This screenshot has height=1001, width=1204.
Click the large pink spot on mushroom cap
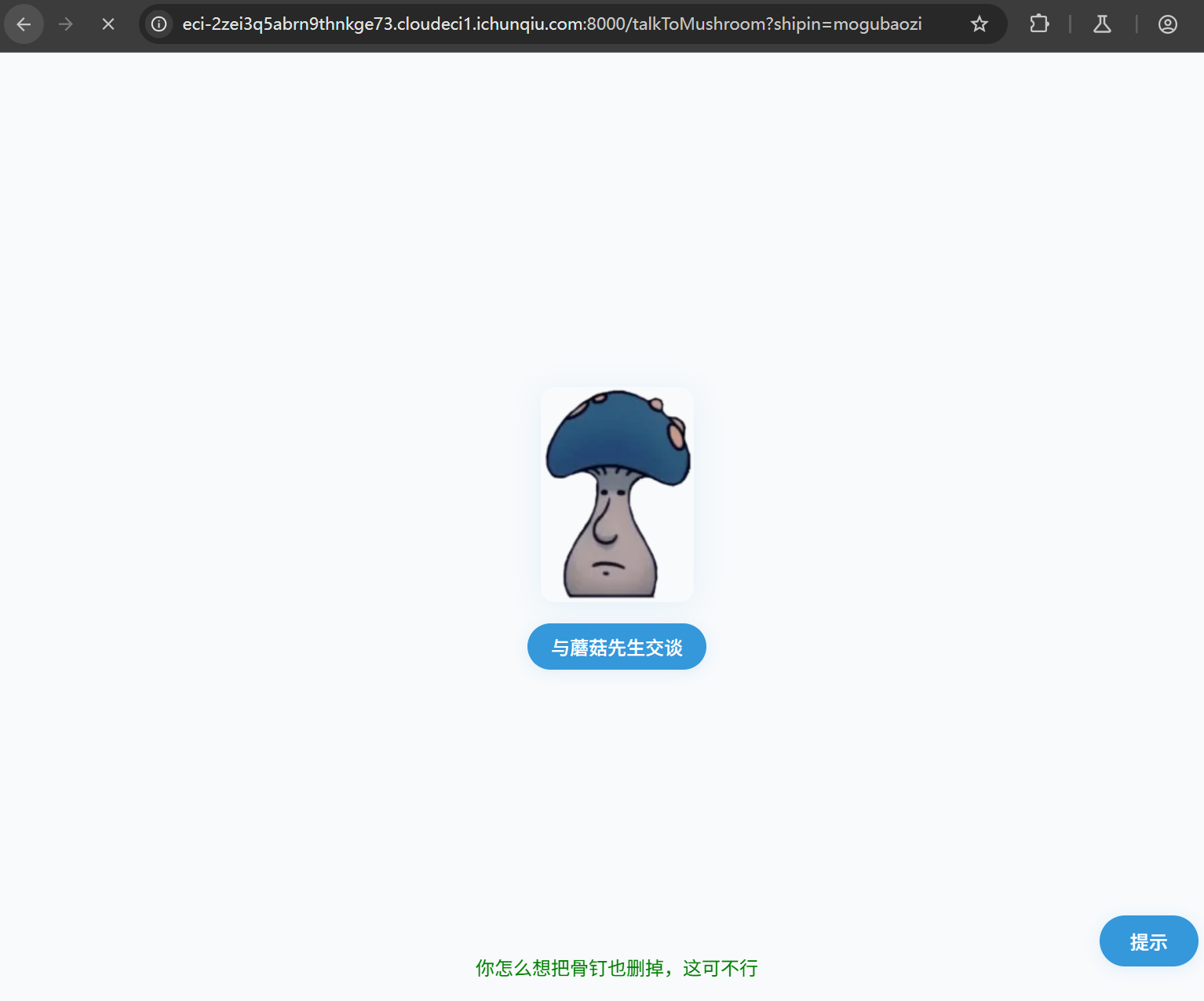[675, 433]
